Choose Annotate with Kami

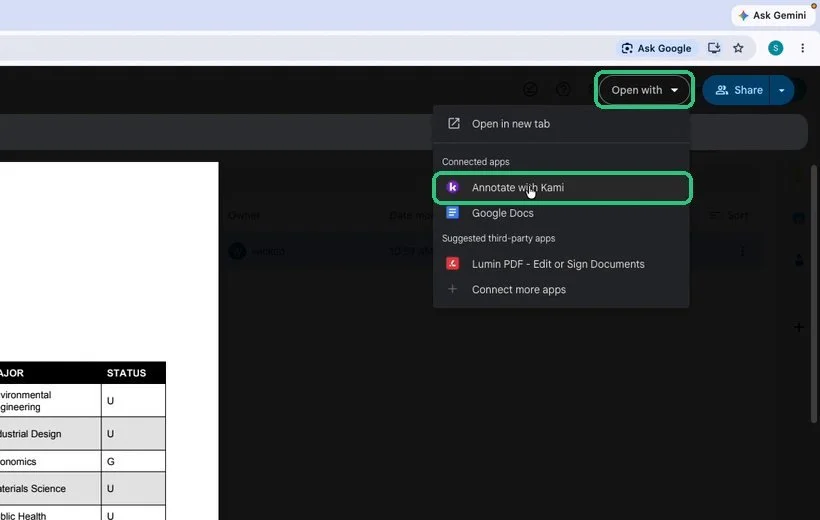click(561, 187)
